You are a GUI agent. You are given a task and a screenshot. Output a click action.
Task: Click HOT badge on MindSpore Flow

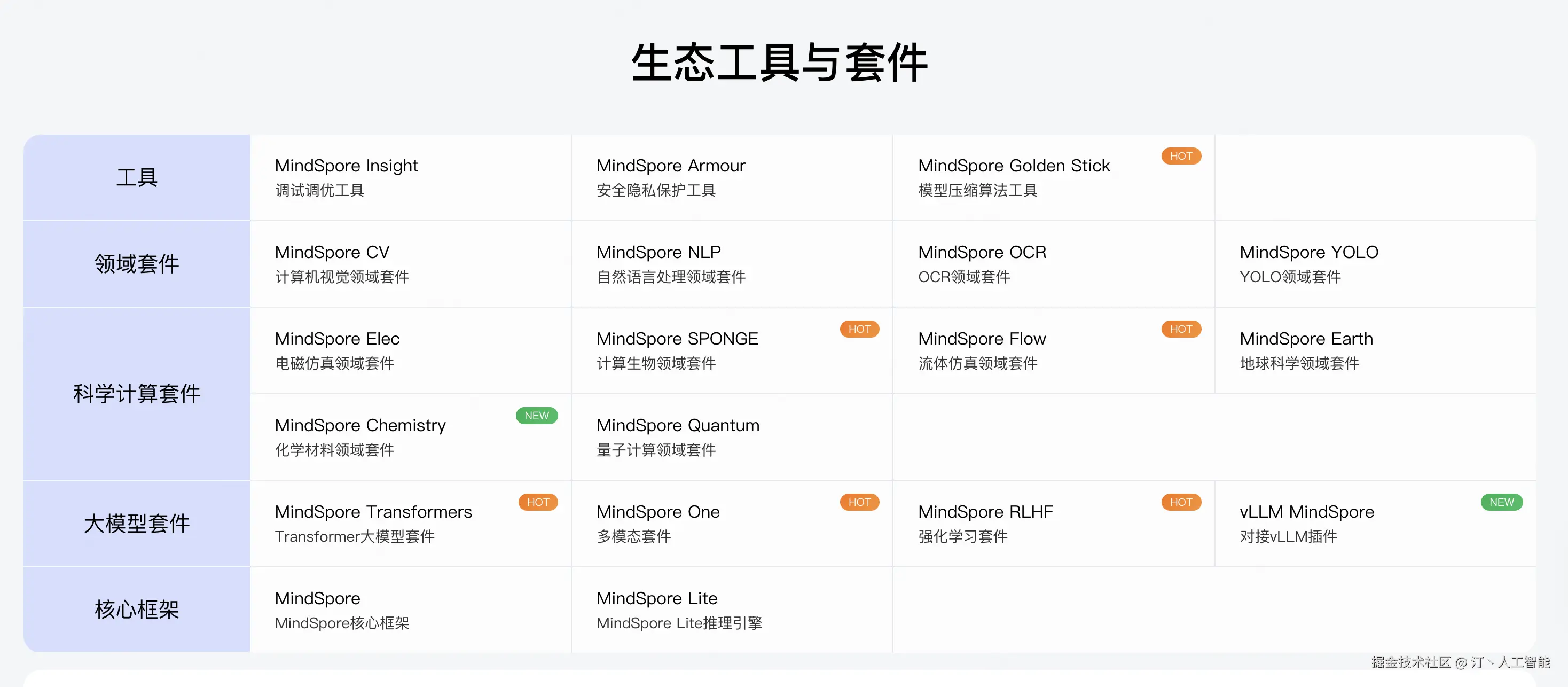point(1180,329)
